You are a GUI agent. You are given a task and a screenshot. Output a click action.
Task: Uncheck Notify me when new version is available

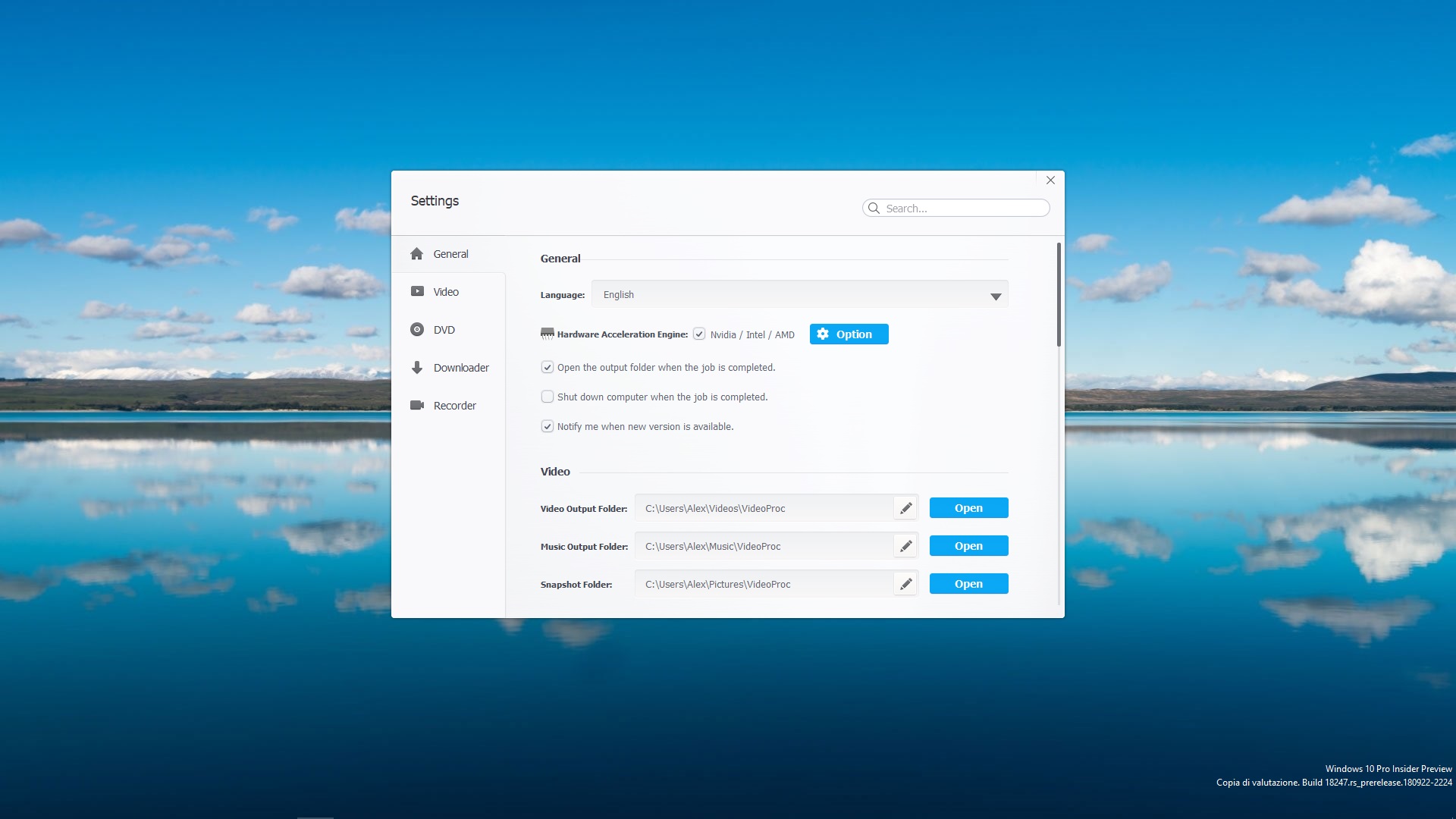(x=548, y=426)
